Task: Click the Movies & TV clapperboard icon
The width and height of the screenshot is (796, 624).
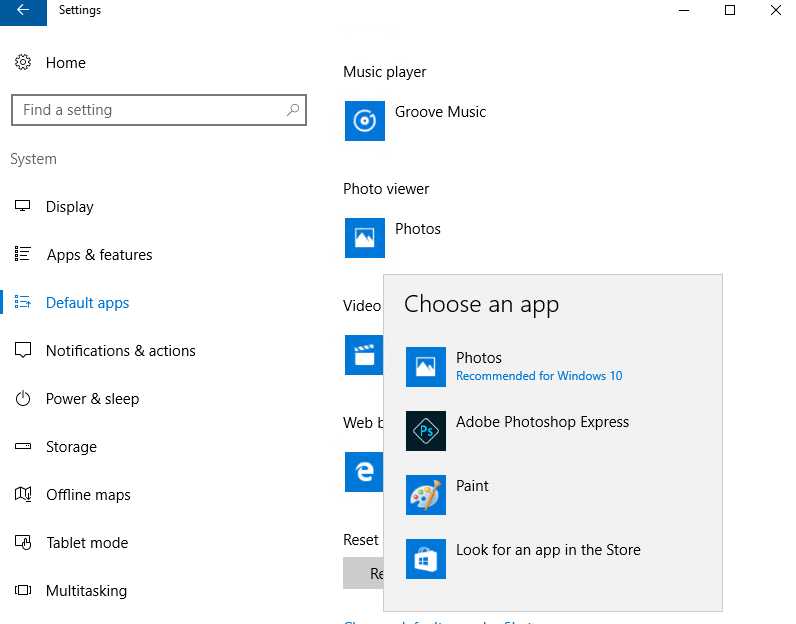Action: (363, 354)
